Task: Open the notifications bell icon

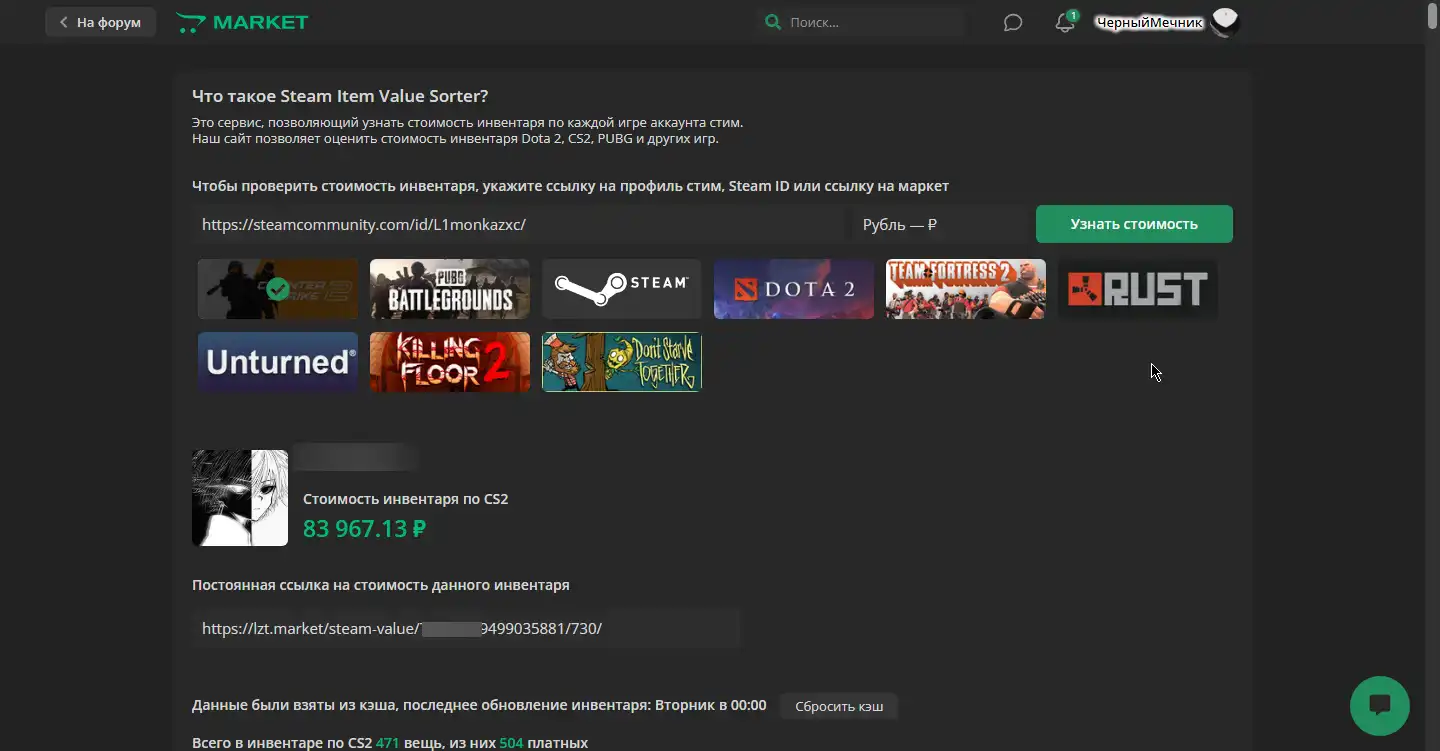Action: (1065, 22)
